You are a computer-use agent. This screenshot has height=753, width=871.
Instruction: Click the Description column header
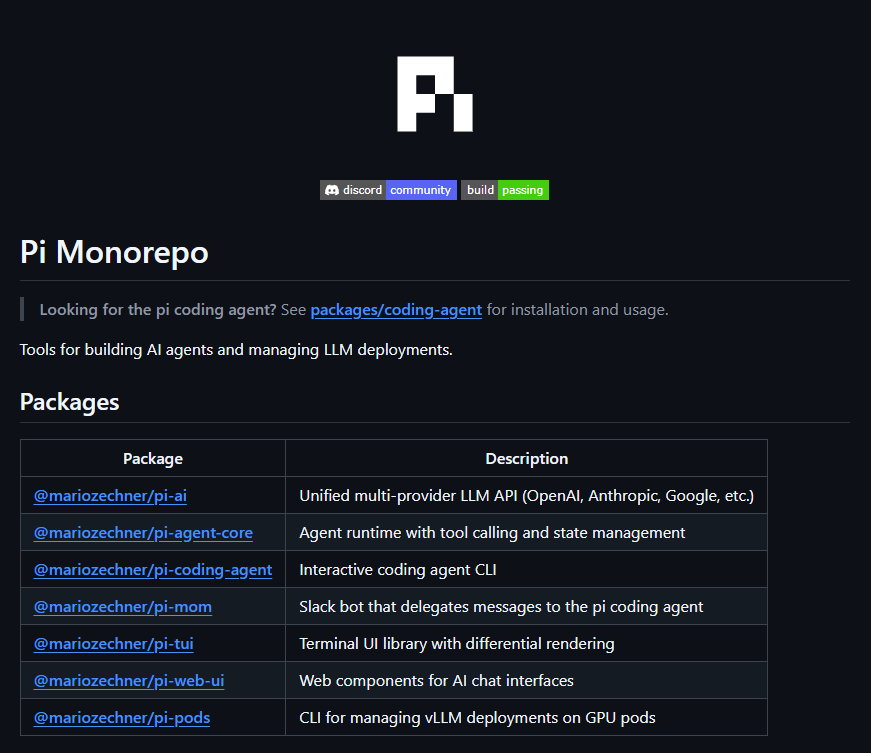[x=526, y=459]
